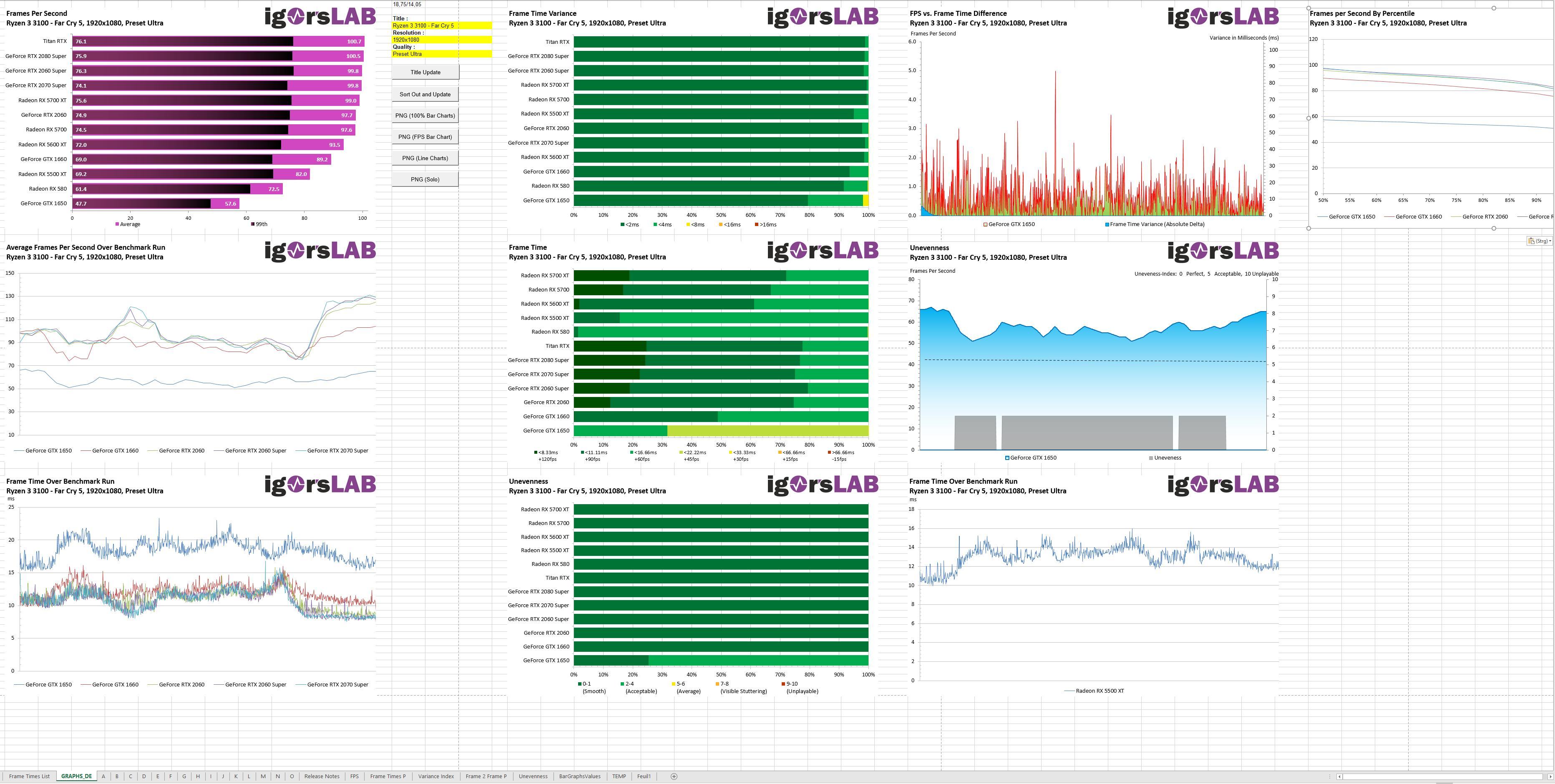The image size is (1555, 784).
Task: Click 'Frame Time Variance (Absolute Delta)' legend entry
Action: [x=1154, y=224]
